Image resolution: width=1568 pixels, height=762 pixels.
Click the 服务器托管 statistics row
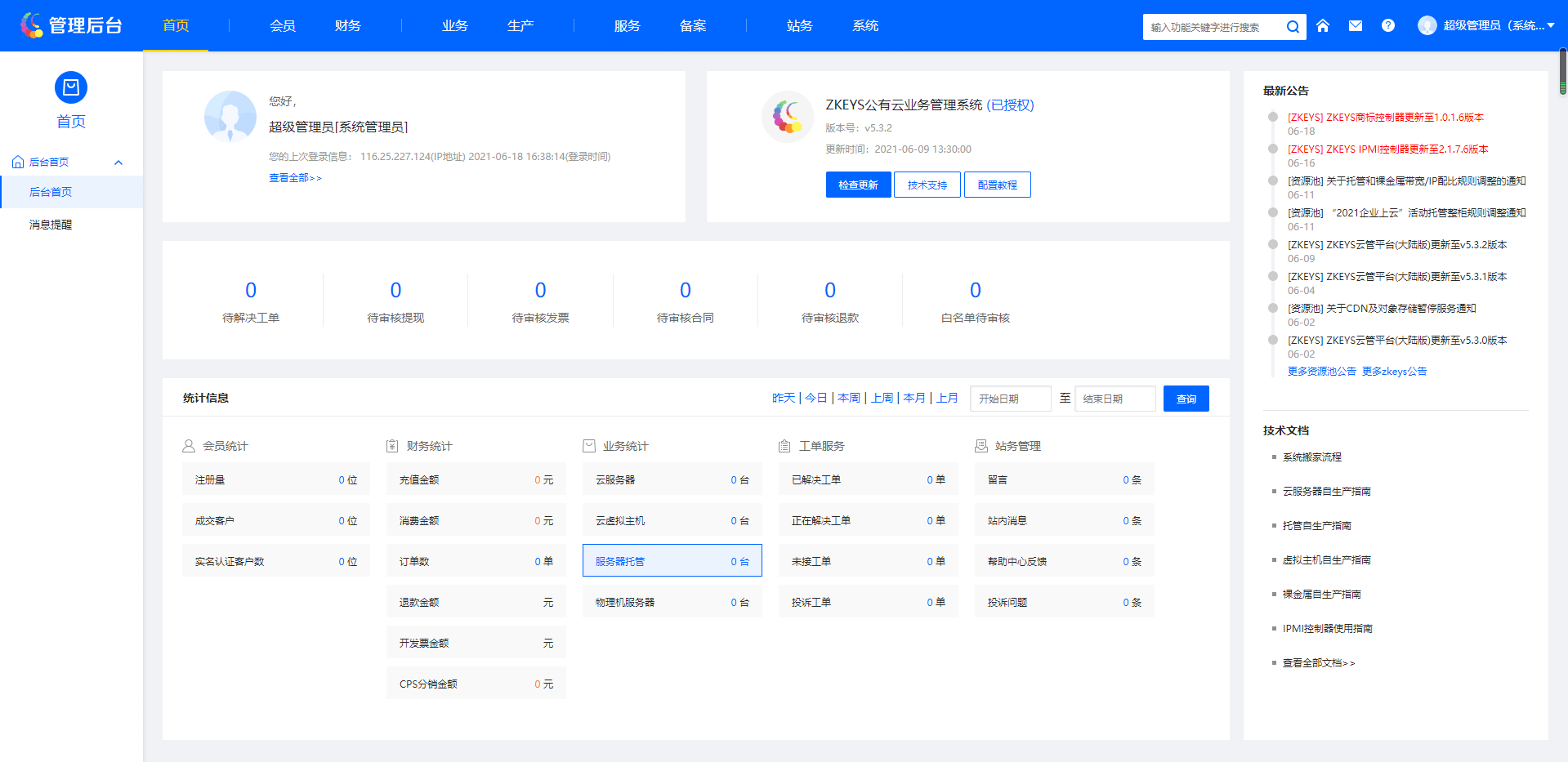(672, 560)
